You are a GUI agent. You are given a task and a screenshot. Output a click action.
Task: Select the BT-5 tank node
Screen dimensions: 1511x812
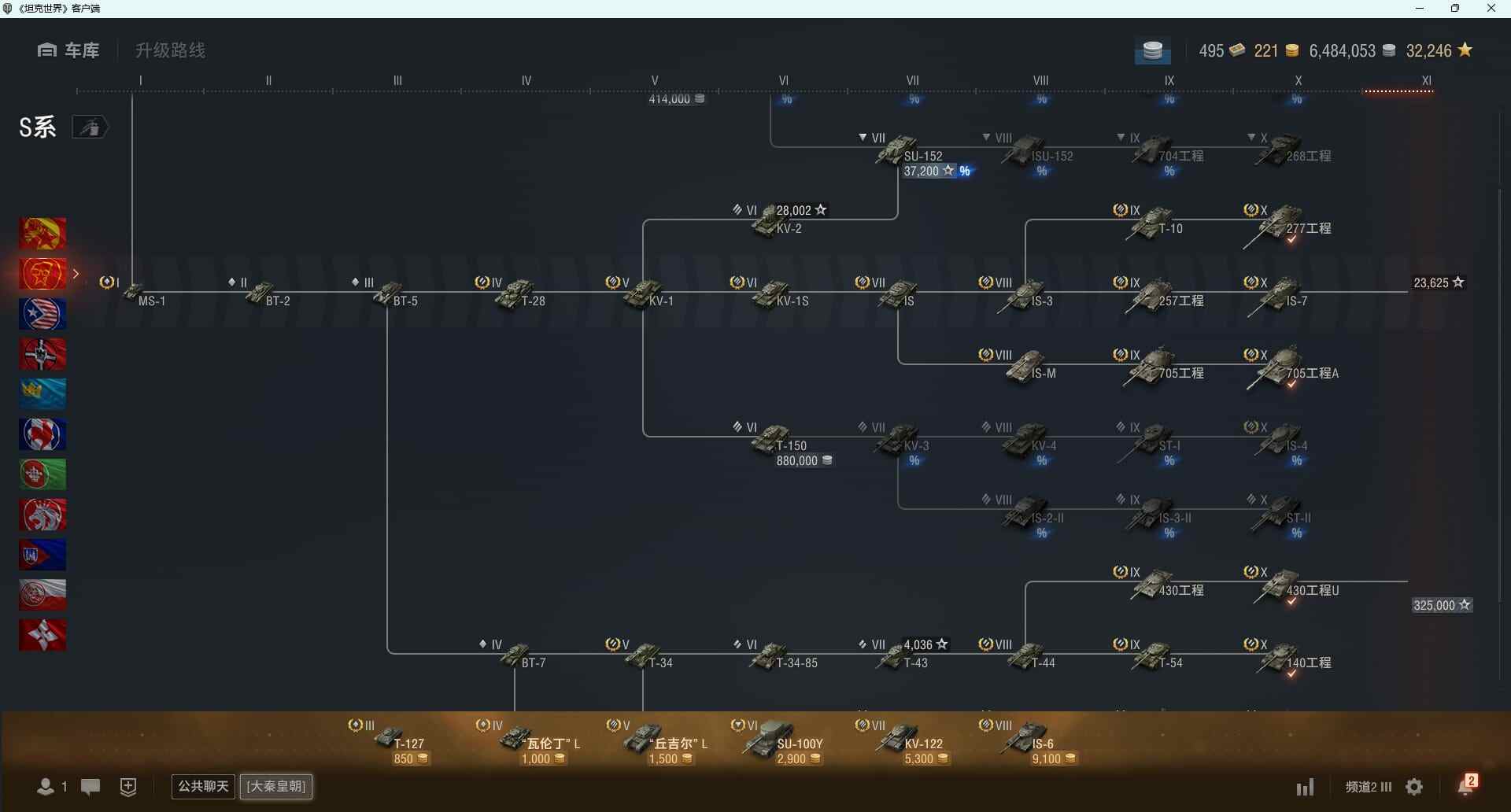(x=387, y=293)
